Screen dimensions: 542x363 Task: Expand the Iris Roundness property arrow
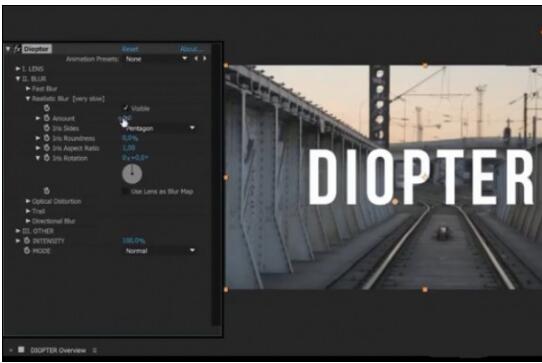point(38,138)
